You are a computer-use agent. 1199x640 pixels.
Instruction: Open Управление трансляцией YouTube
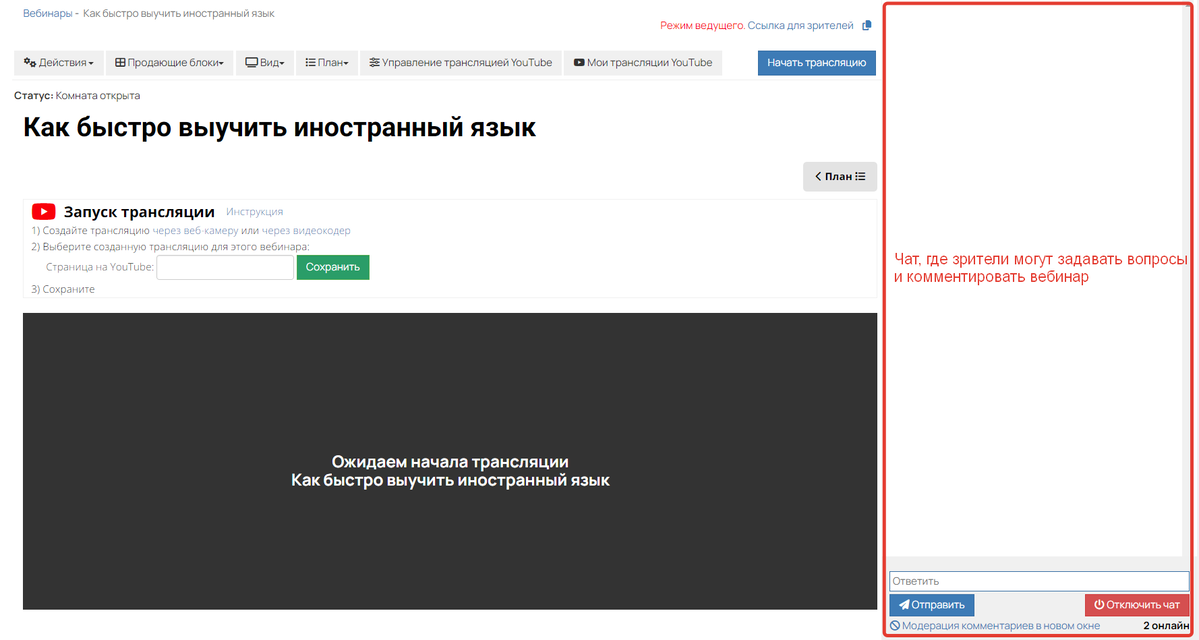(460, 63)
